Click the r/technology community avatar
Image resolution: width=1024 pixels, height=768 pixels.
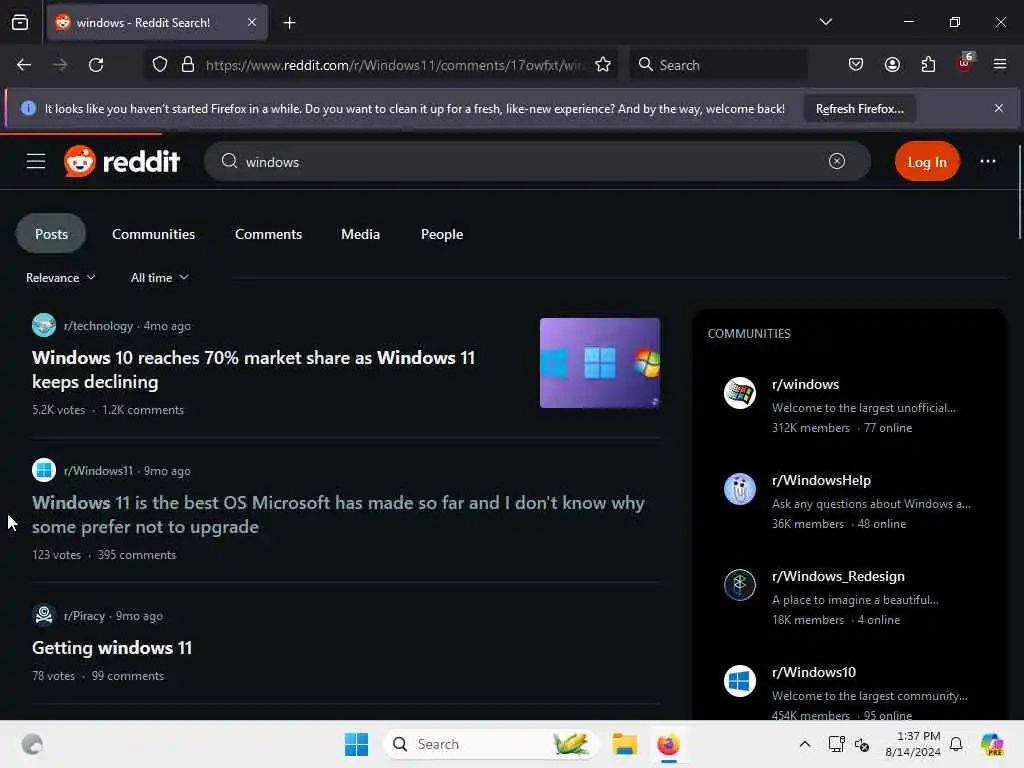pos(44,325)
